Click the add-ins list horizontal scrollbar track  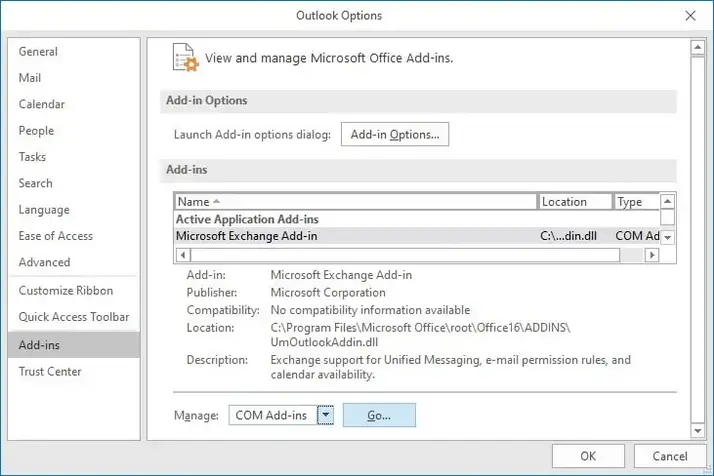pyautogui.click(x=632, y=255)
